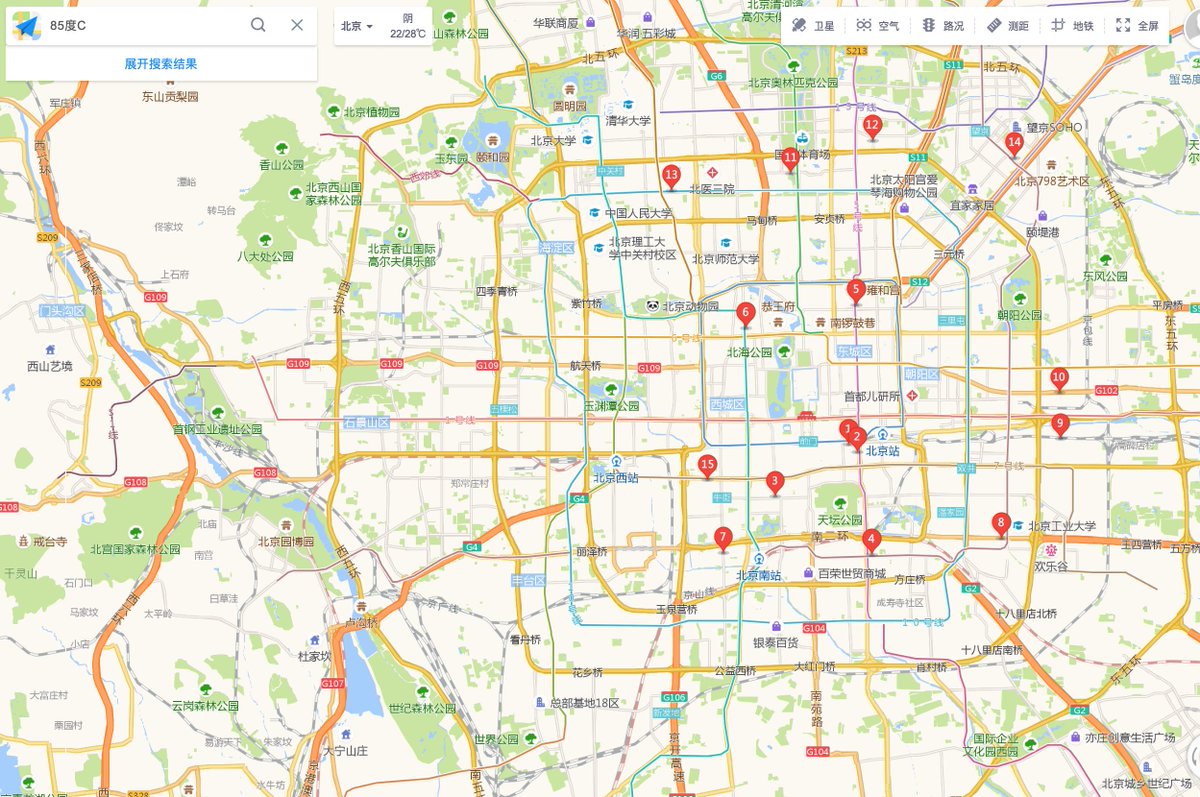The image size is (1200, 797).
Task: Click the 香山公园 park icon
Action: tap(282, 148)
